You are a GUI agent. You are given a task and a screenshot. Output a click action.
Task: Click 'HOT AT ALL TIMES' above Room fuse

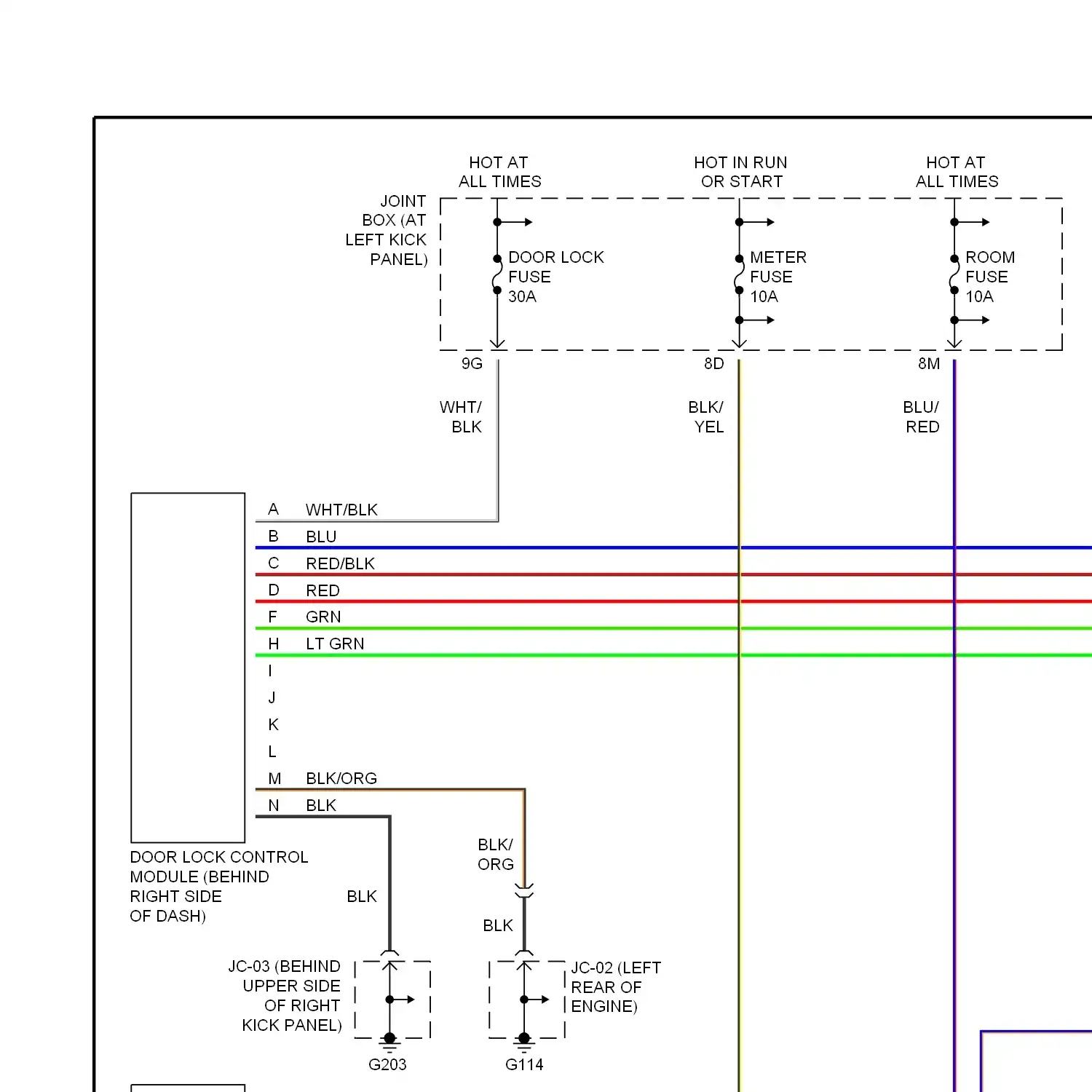957,172
